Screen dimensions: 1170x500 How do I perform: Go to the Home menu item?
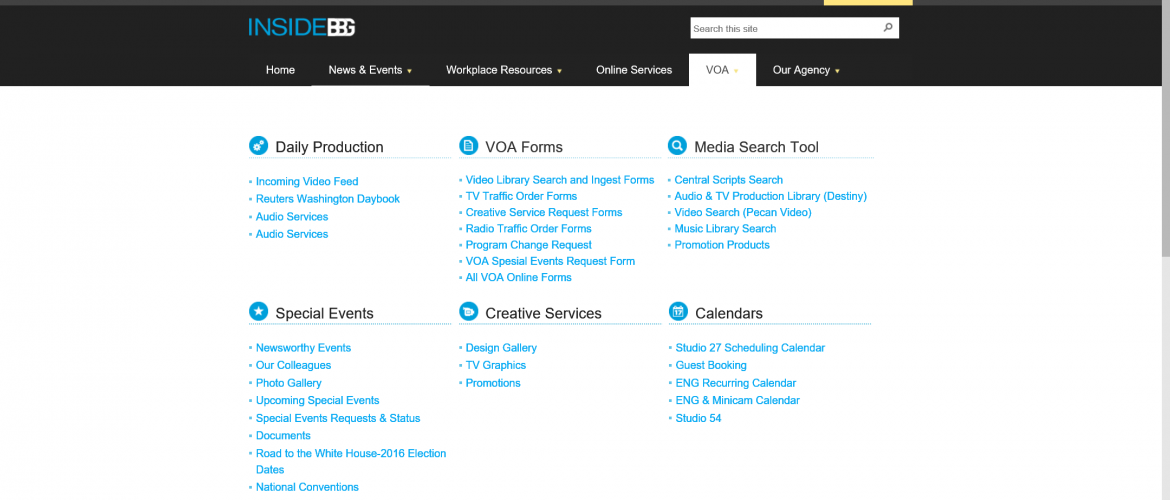280,69
